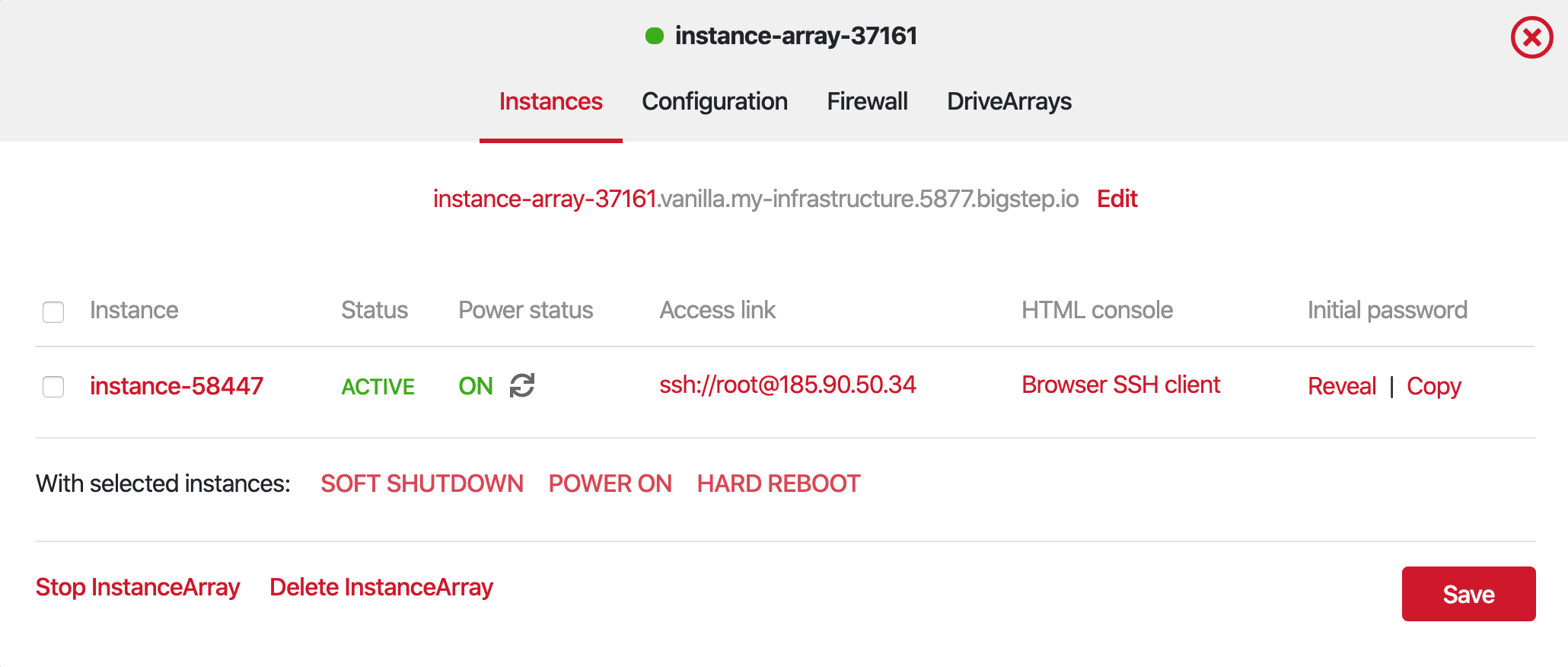The height and width of the screenshot is (667, 1568).
Task: Select all instances with header checkbox
Action: [53, 311]
